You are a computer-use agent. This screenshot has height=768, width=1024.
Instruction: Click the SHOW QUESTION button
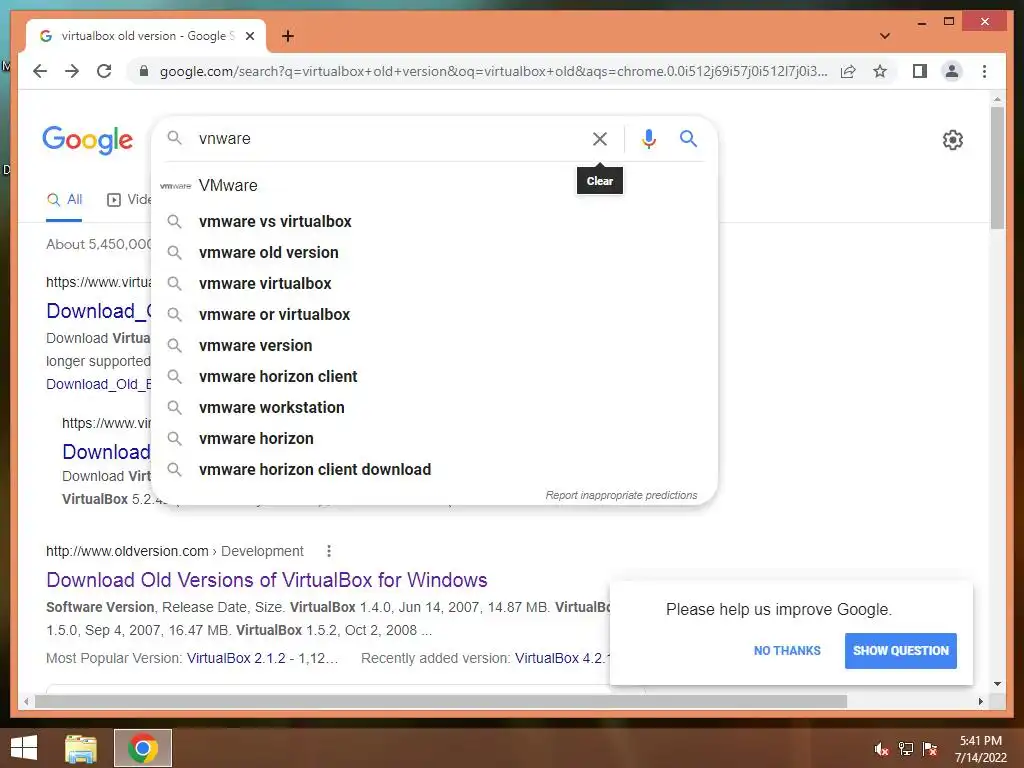tap(901, 650)
